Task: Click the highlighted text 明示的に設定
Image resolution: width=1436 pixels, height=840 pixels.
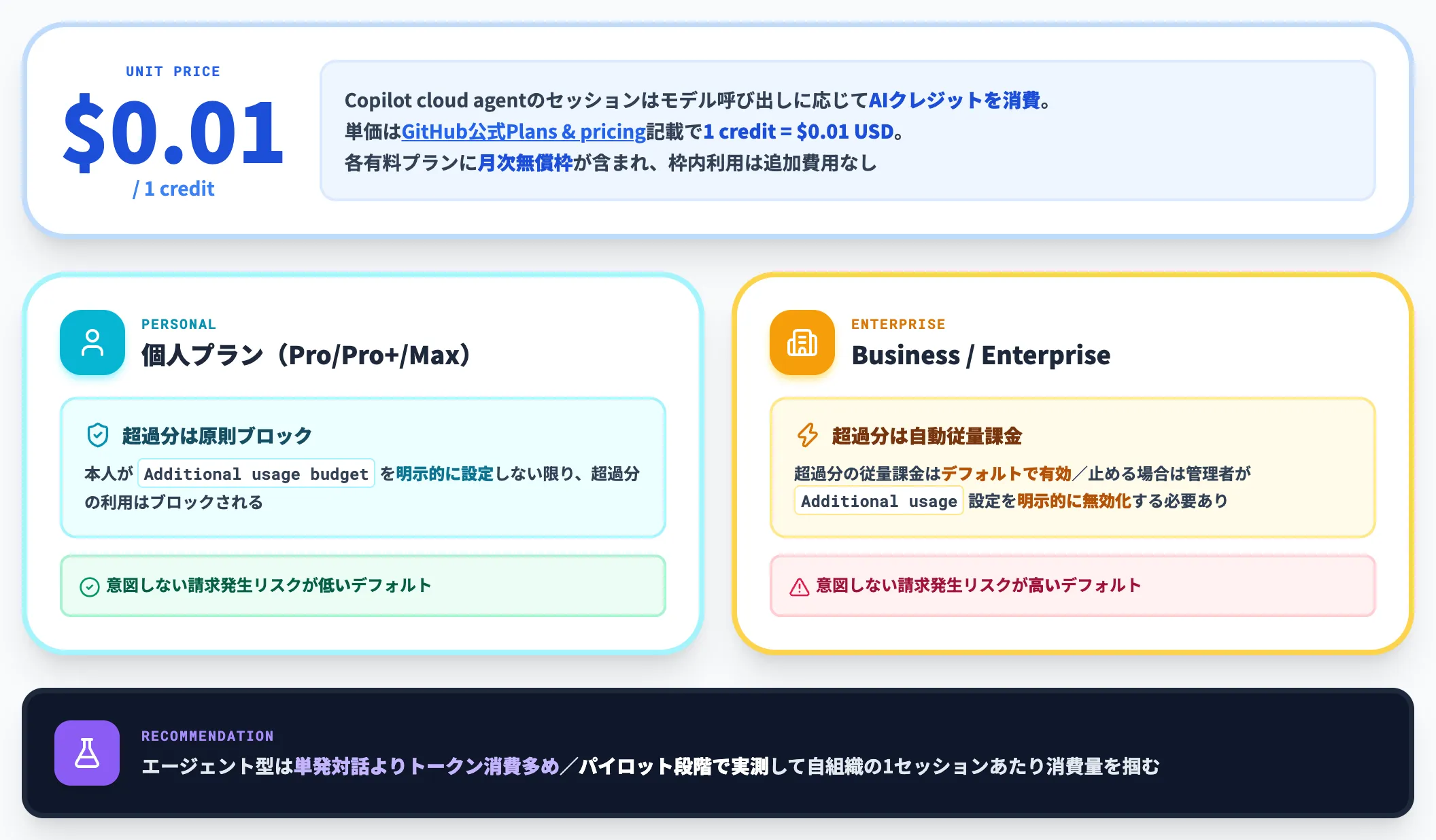Action: tap(445, 474)
